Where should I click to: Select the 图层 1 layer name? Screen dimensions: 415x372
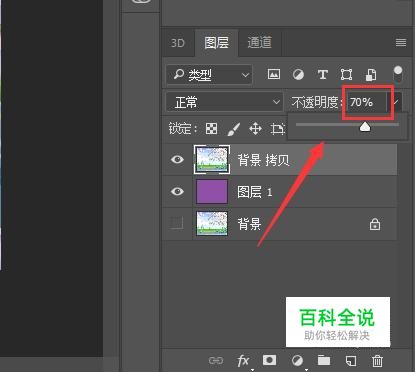pos(255,192)
